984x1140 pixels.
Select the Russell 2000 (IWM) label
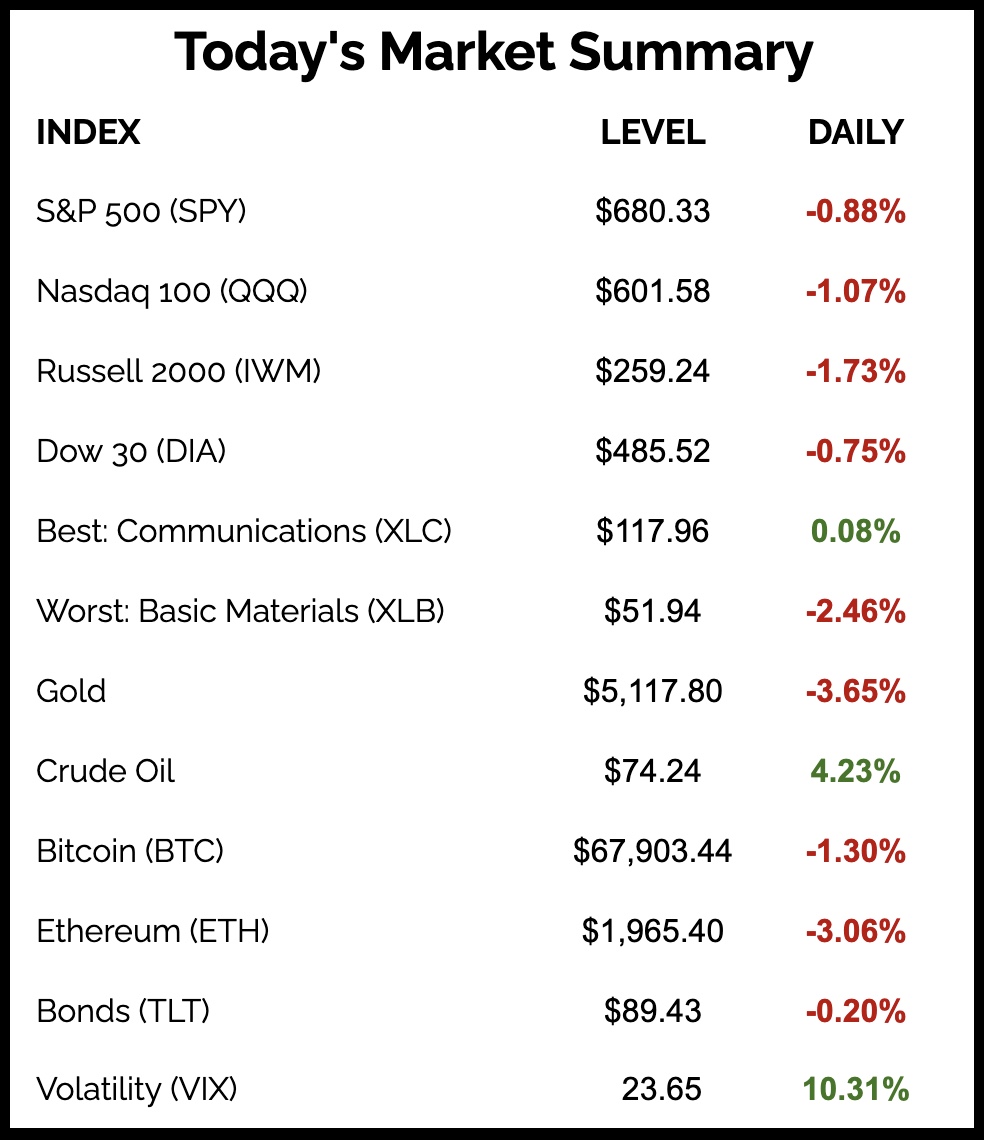point(179,371)
